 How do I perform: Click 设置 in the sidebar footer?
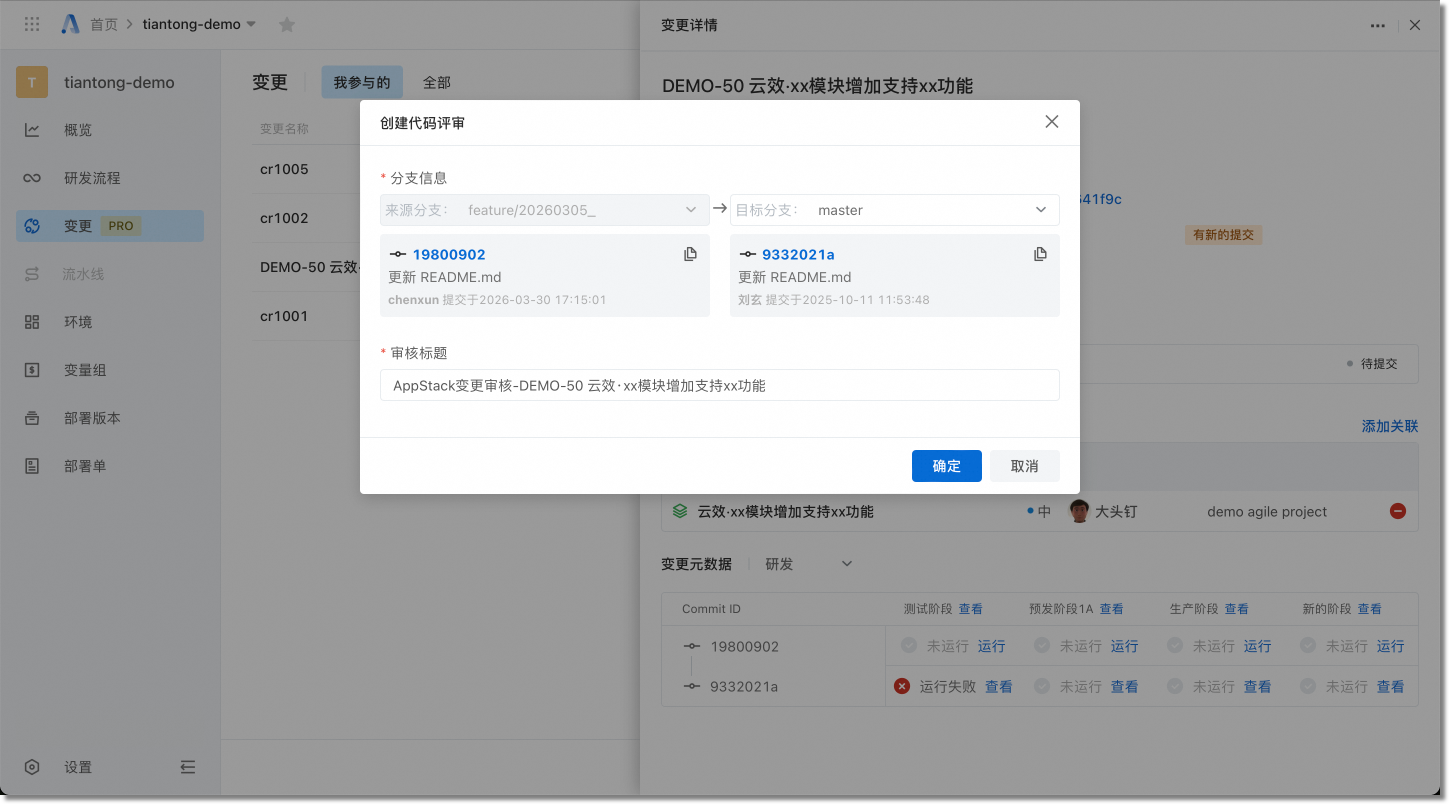[x=78, y=767]
